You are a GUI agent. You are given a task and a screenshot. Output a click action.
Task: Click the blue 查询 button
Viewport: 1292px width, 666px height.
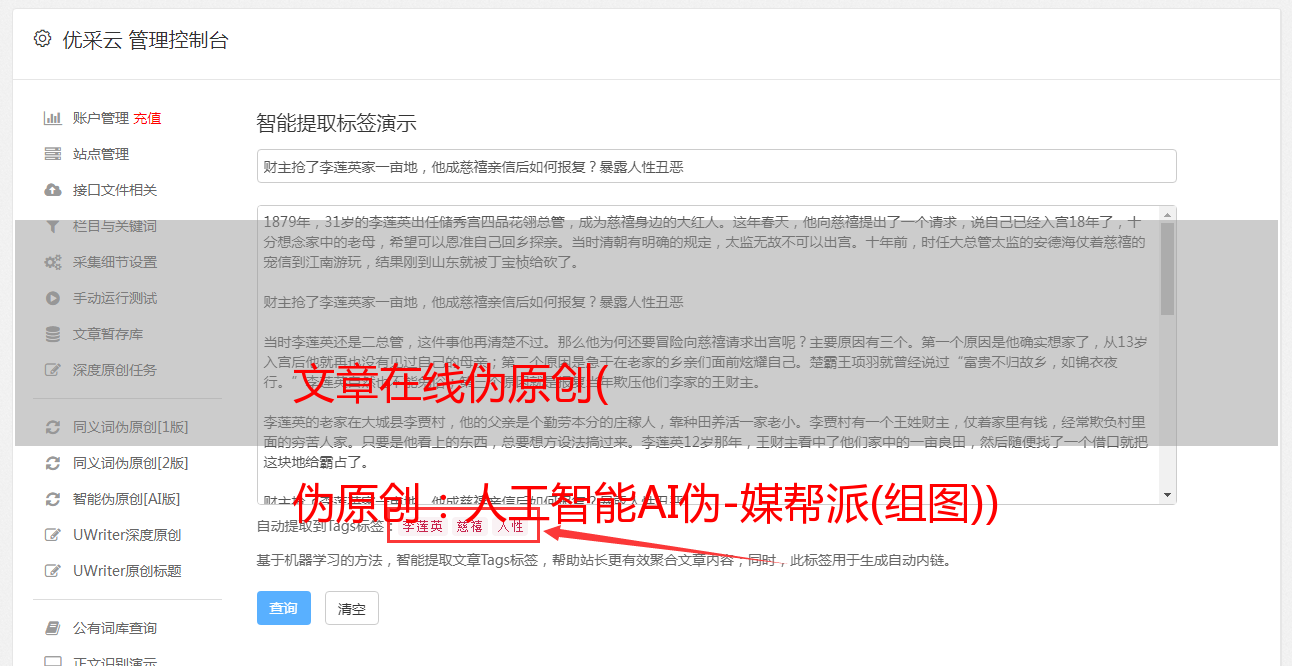(x=284, y=608)
